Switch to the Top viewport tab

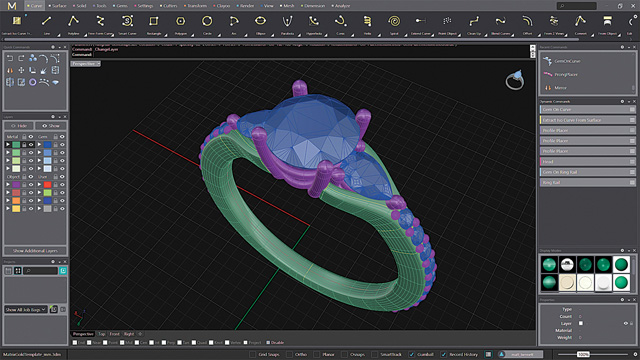[102, 334]
